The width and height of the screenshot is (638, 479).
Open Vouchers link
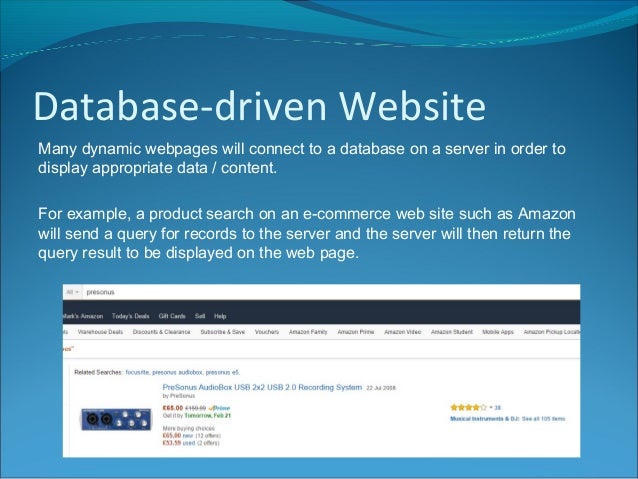(267, 332)
